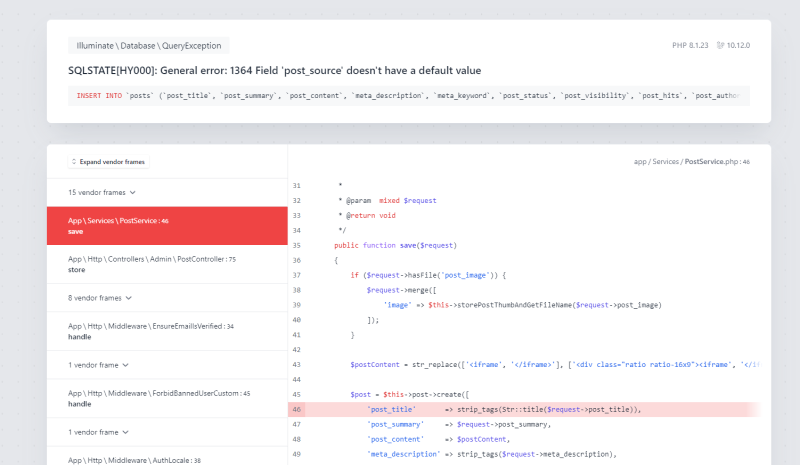Expand the 15 vendor frames group
Image resolution: width=800 pixels, height=465 pixels.
coord(101,192)
